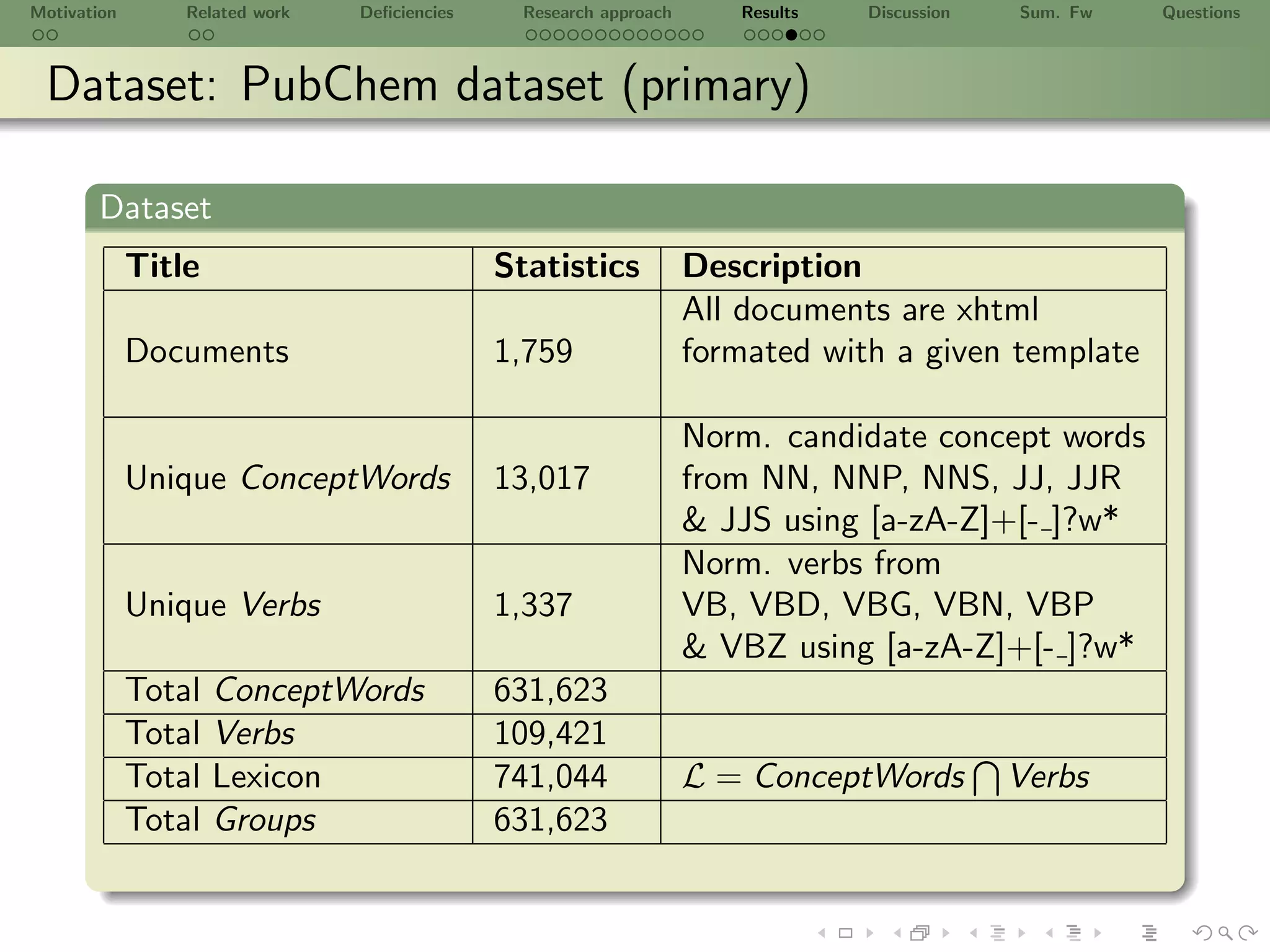
Task: Click the 'Total Lexicon' row label
Action: pos(223,777)
